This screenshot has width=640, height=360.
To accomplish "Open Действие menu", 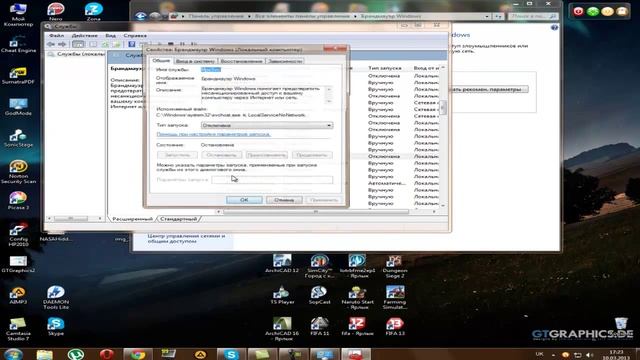I will (84, 36).
